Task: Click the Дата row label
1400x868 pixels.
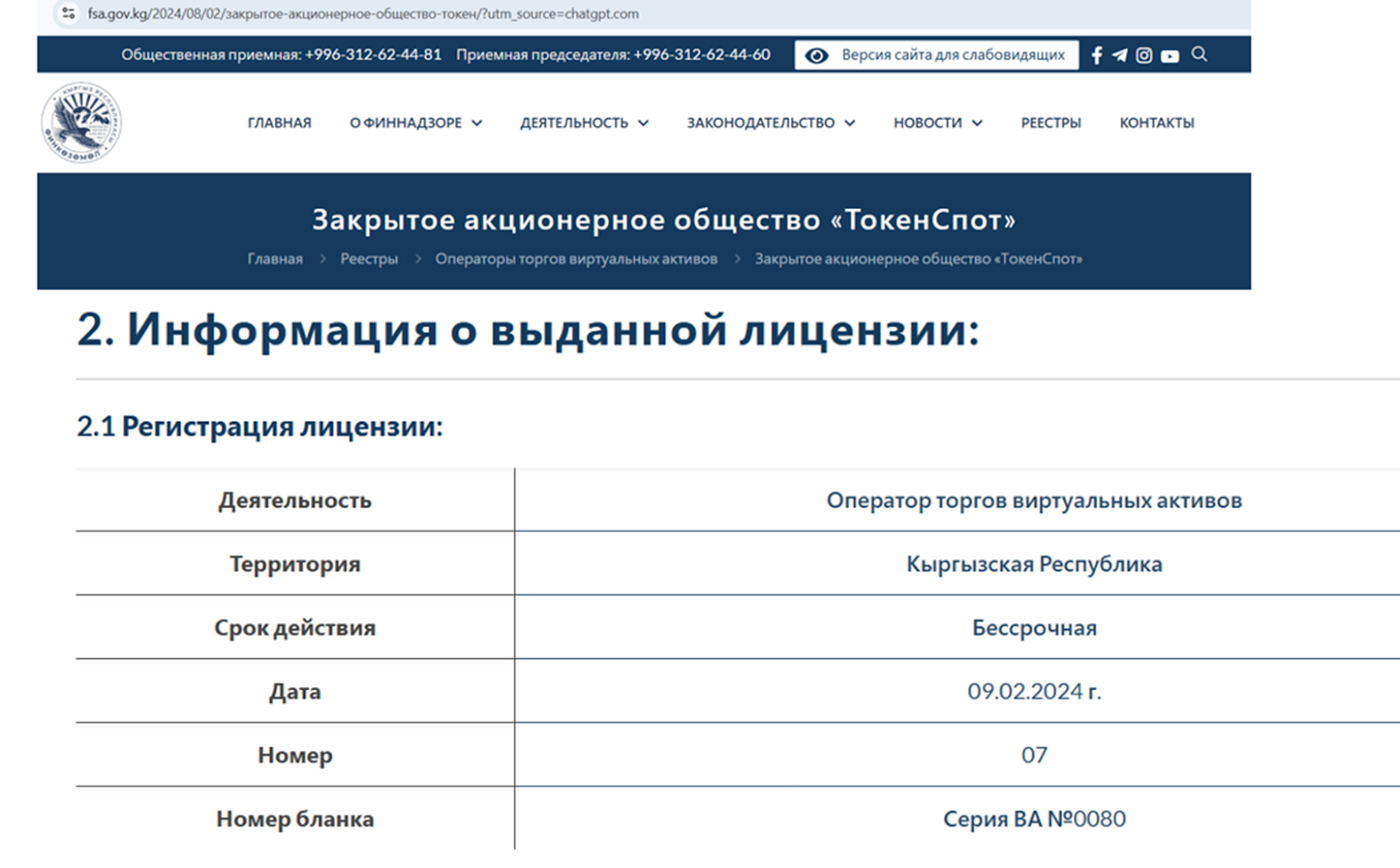Action: 295,692
